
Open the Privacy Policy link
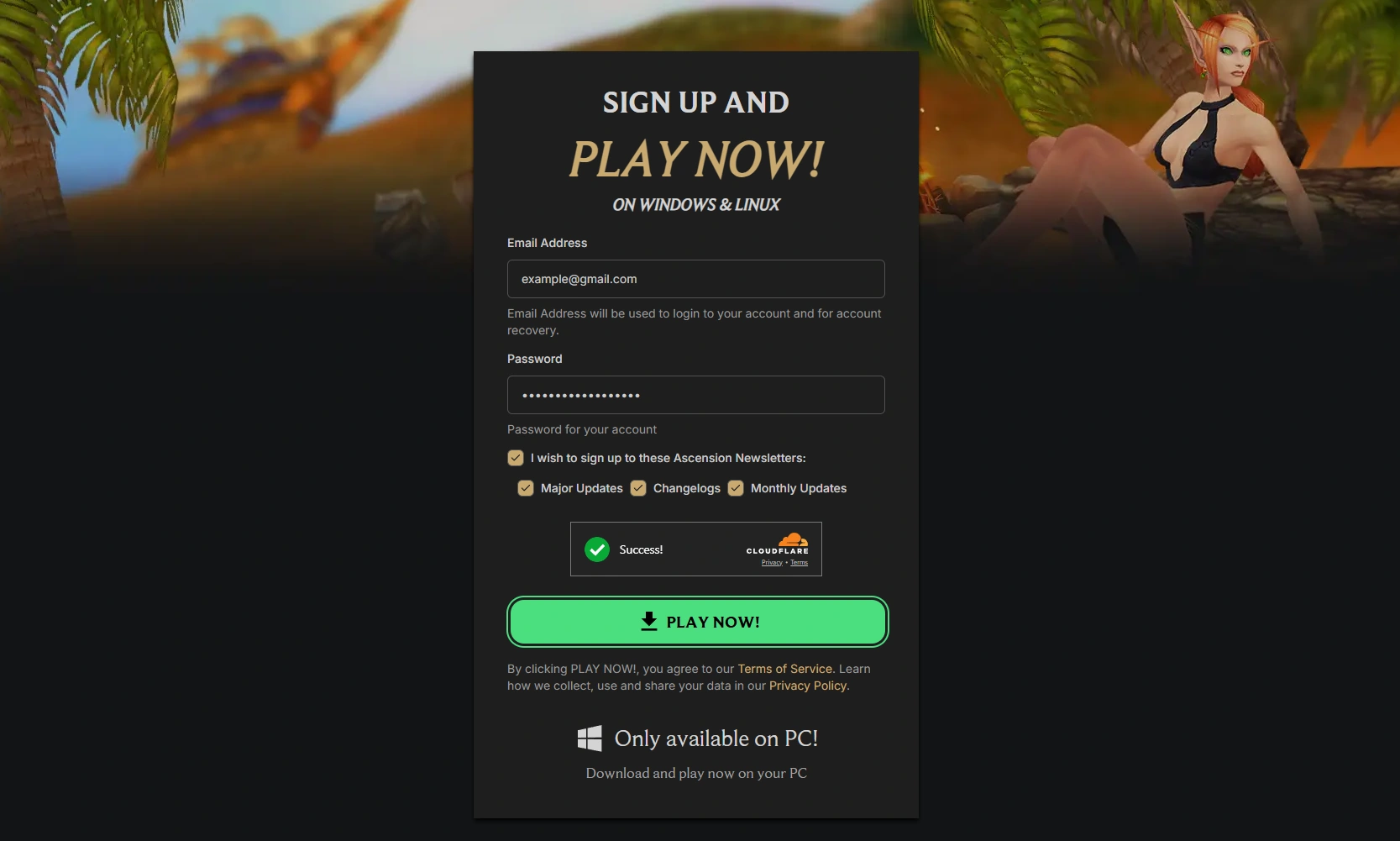click(x=808, y=686)
